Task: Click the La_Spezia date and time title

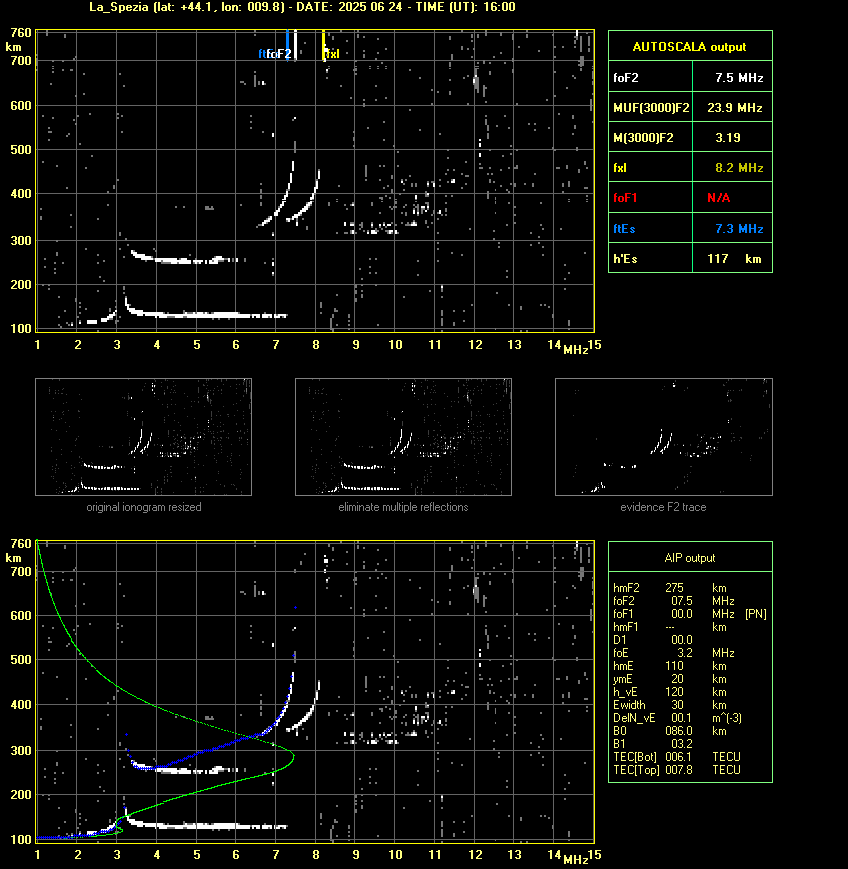Action: coord(302,7)
